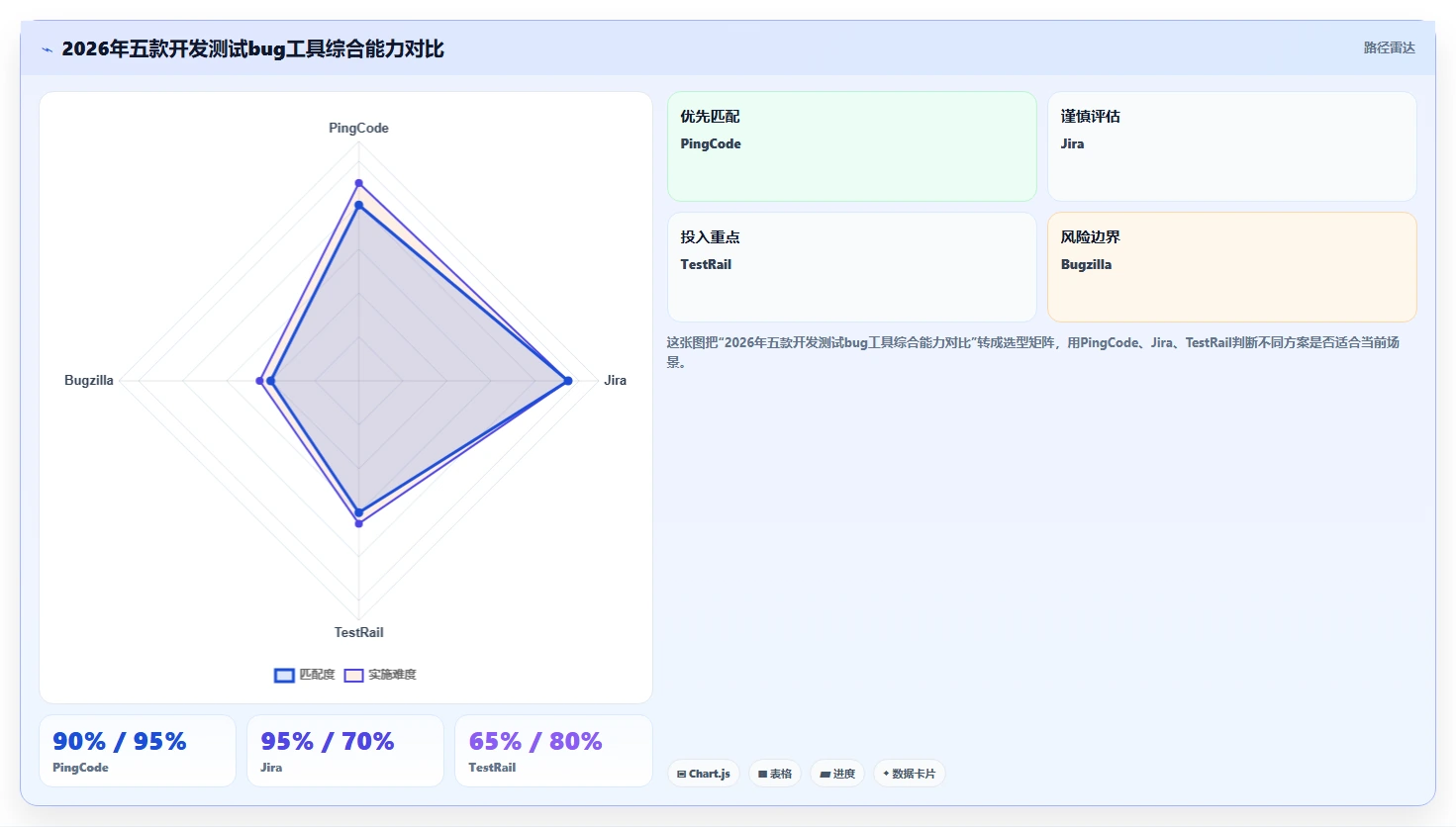Click the 风险边界 card heading

1090,236
